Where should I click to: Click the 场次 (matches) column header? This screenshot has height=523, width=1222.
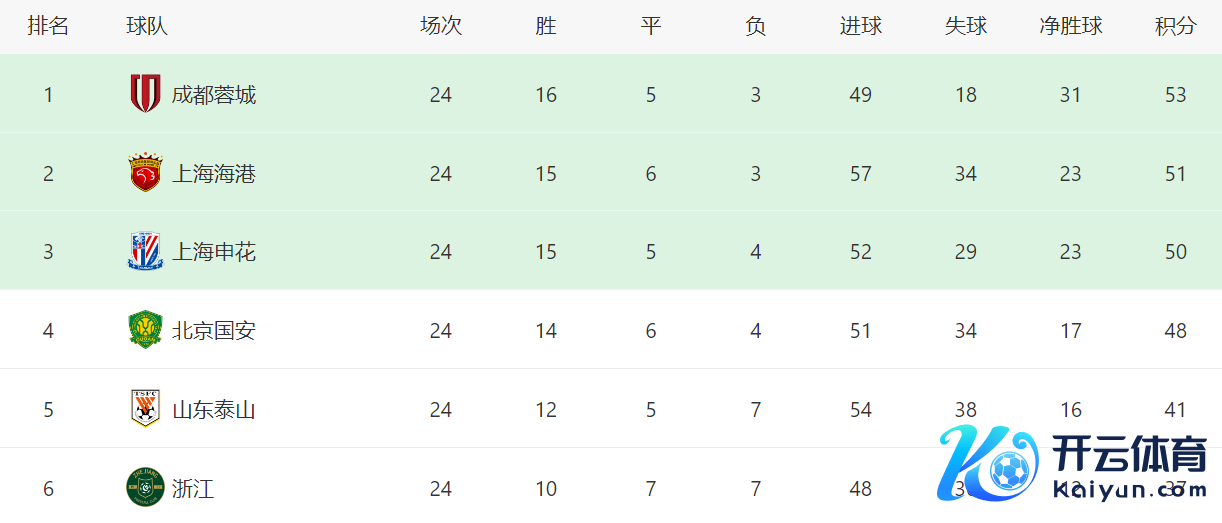click(x=441, y=26)
